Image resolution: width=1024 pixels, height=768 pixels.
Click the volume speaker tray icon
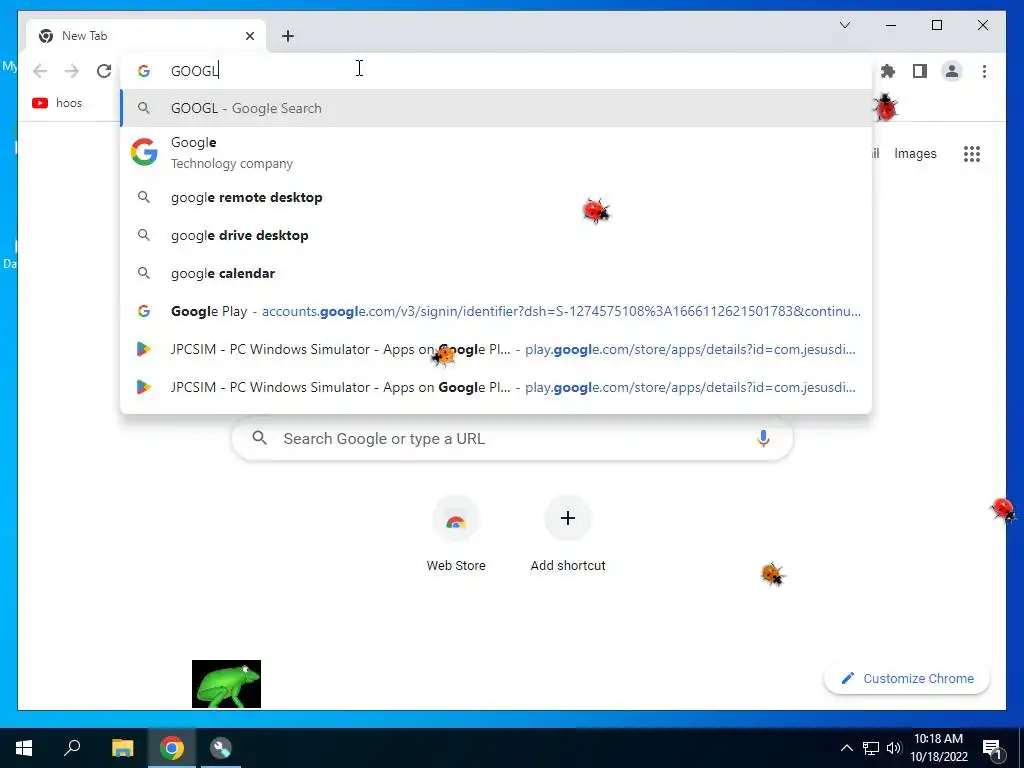tap(894, 748)
